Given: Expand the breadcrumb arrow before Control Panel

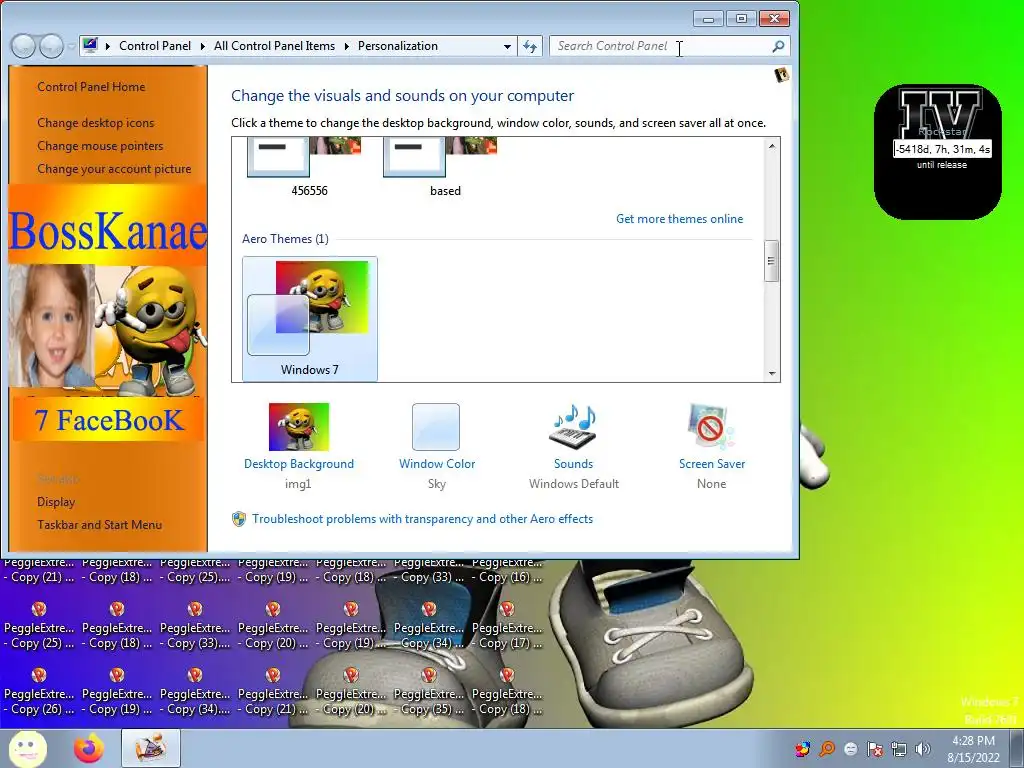Looking at the screenshot, I should click(x=107, y=46).
